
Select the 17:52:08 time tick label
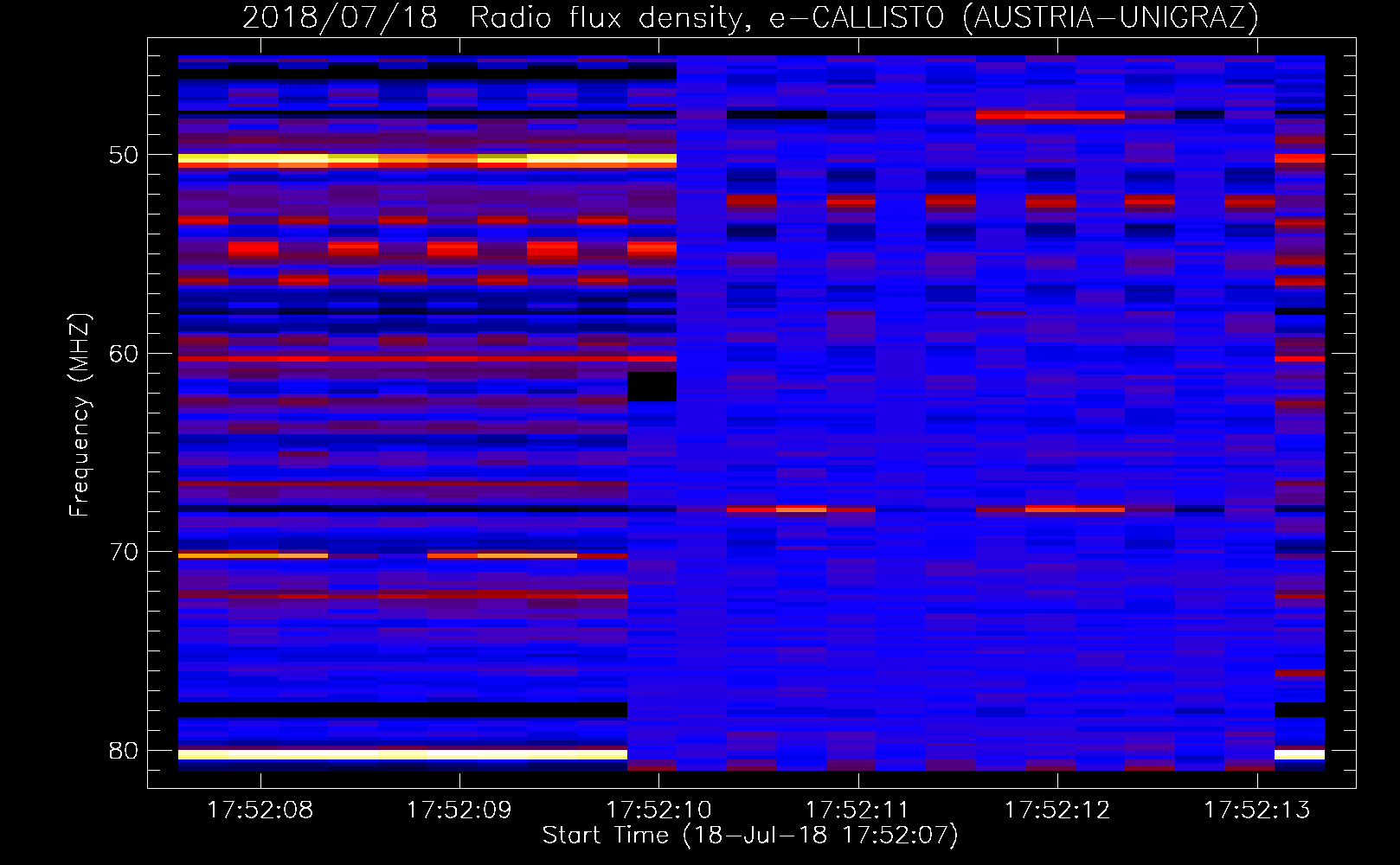[x=260, y=810]
